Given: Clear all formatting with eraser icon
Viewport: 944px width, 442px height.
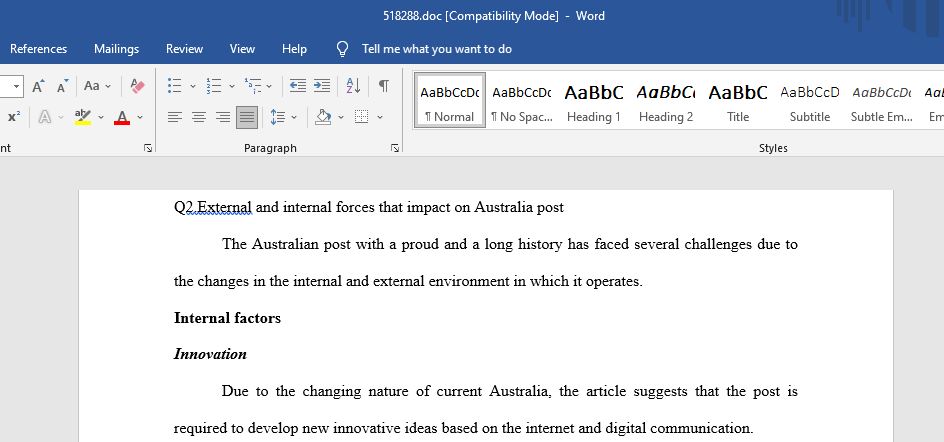Looking at the screenshot, I should click(x=137, y=86).
